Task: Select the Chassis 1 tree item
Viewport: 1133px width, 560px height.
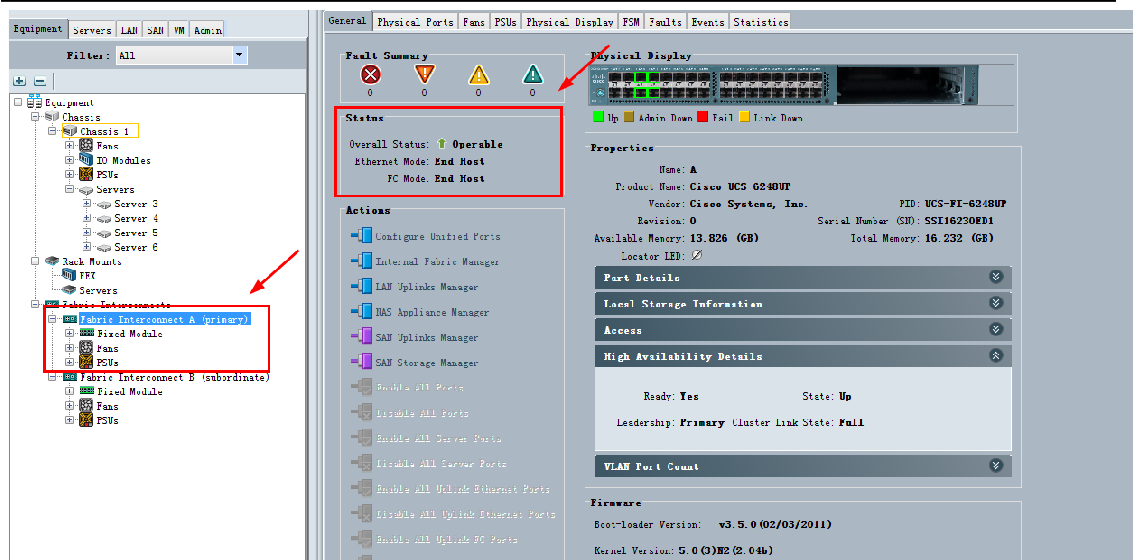Action: pyautogui.click(x=105, y=132)
